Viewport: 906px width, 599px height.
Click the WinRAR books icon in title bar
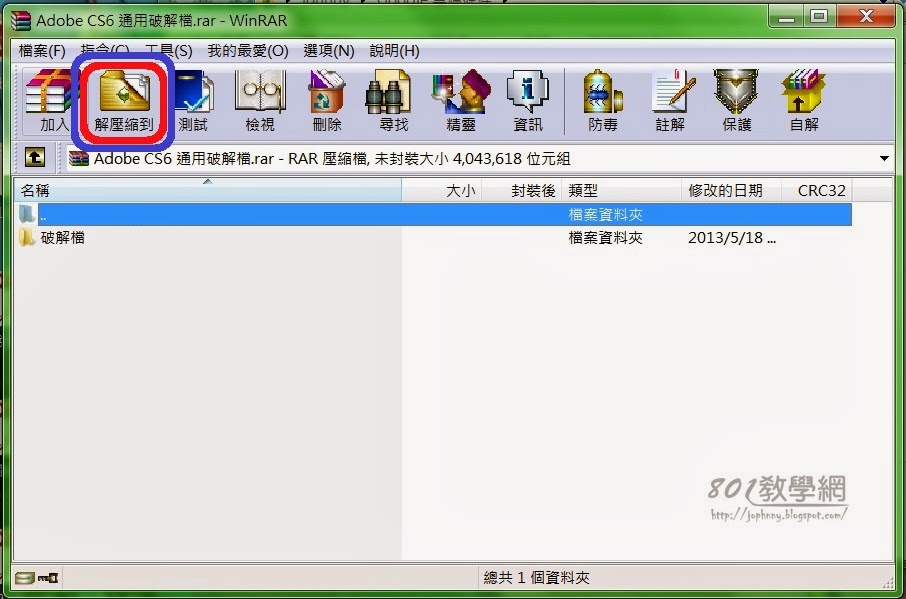click(21, 21)
